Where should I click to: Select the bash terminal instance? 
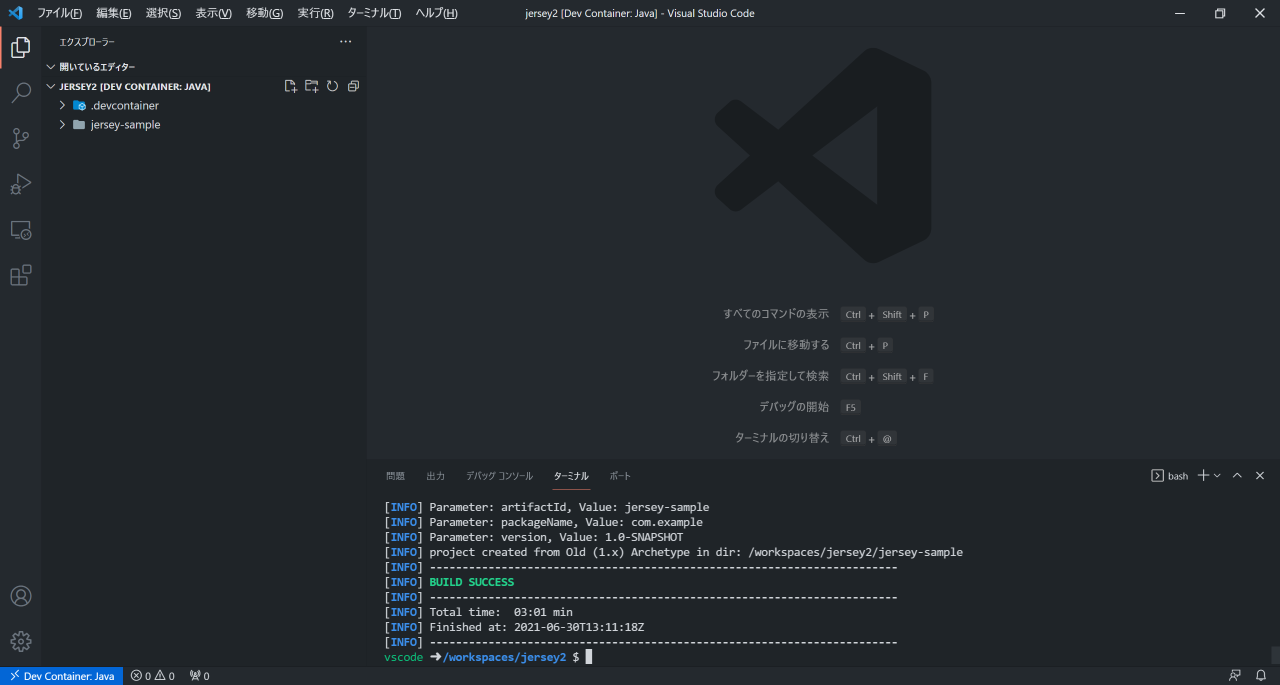coord(1170,476)
